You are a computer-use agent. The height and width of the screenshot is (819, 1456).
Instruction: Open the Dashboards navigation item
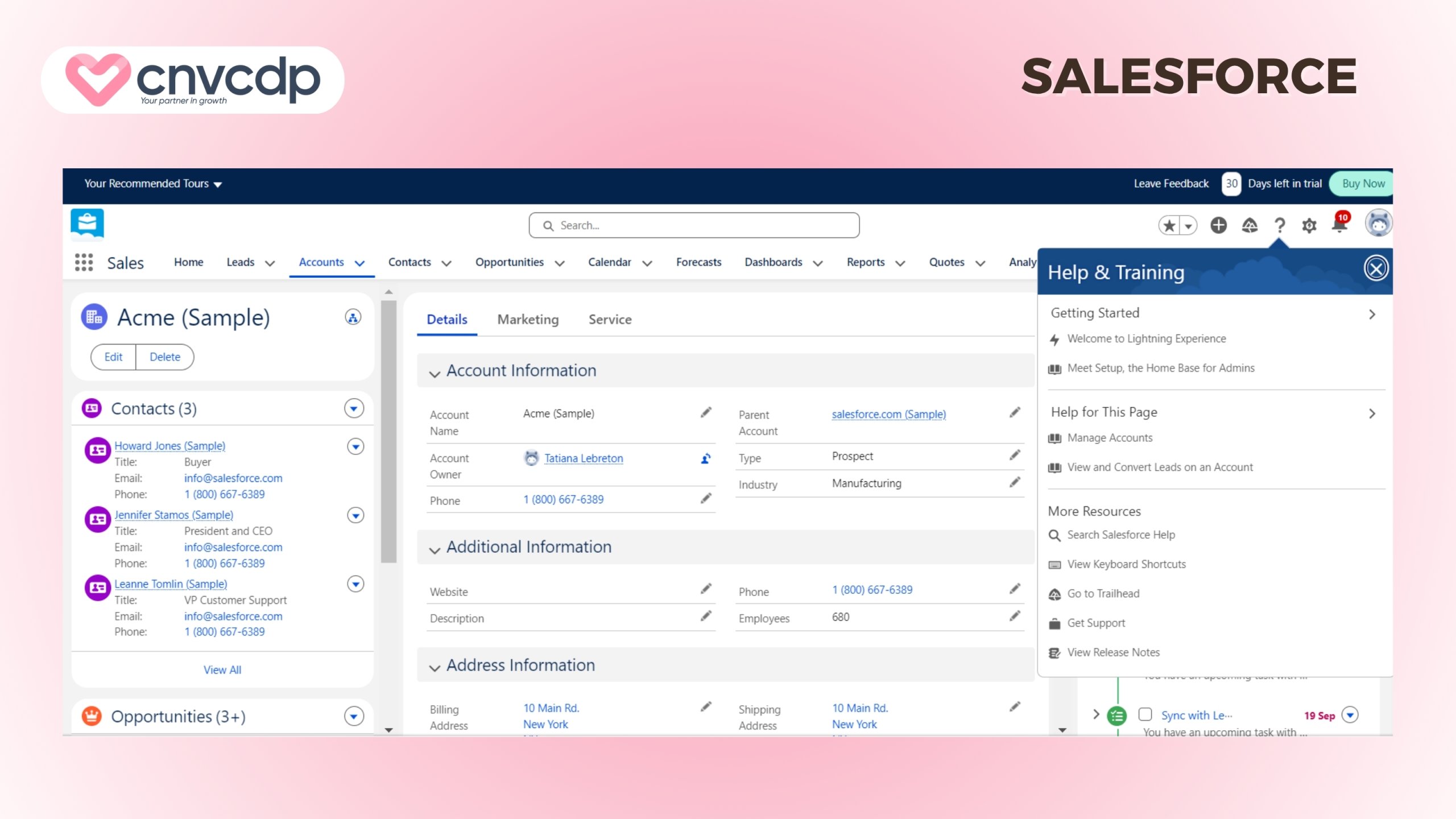click(x=774, y=262)
